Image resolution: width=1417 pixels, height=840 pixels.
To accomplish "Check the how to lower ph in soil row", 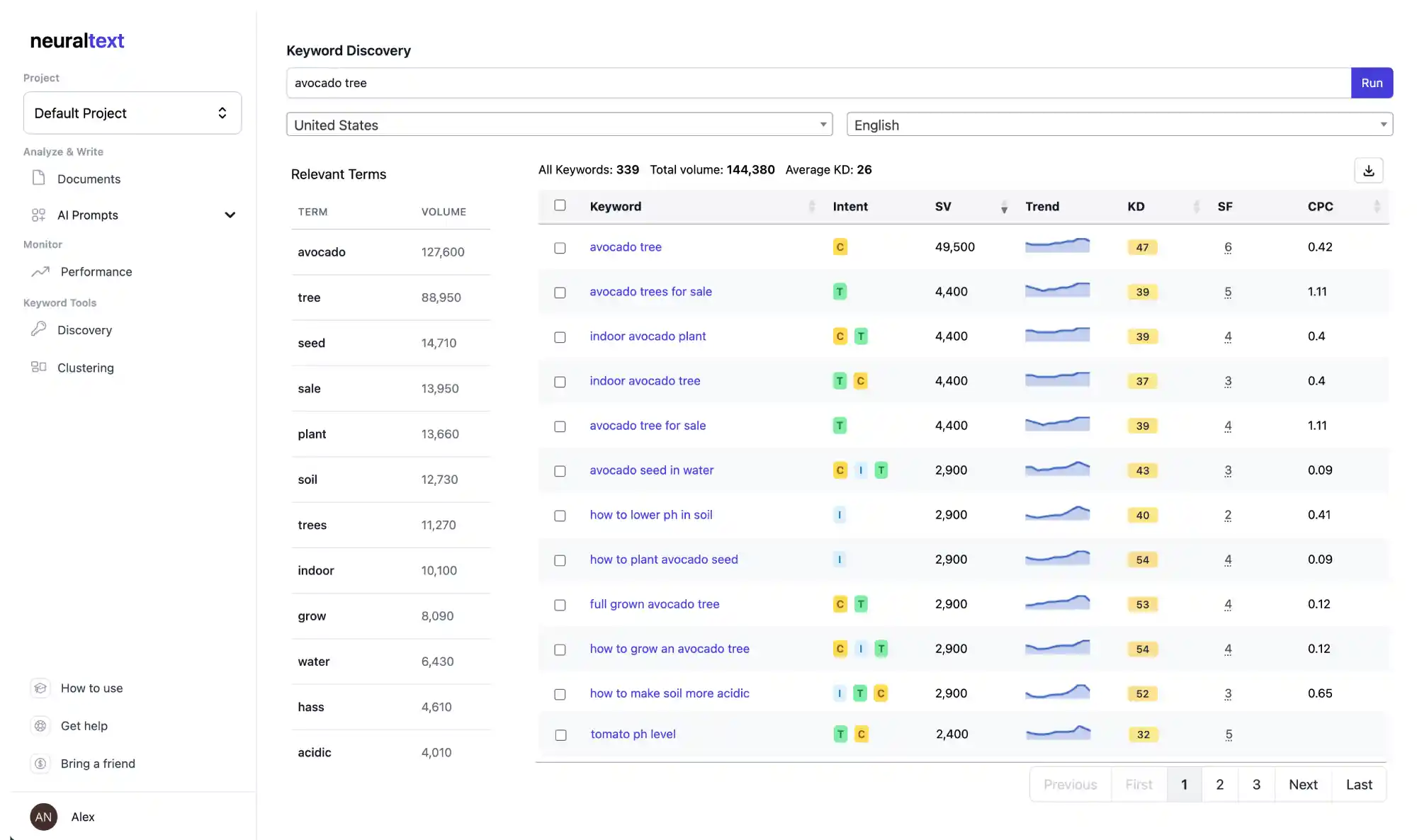I will click(560, 515).
